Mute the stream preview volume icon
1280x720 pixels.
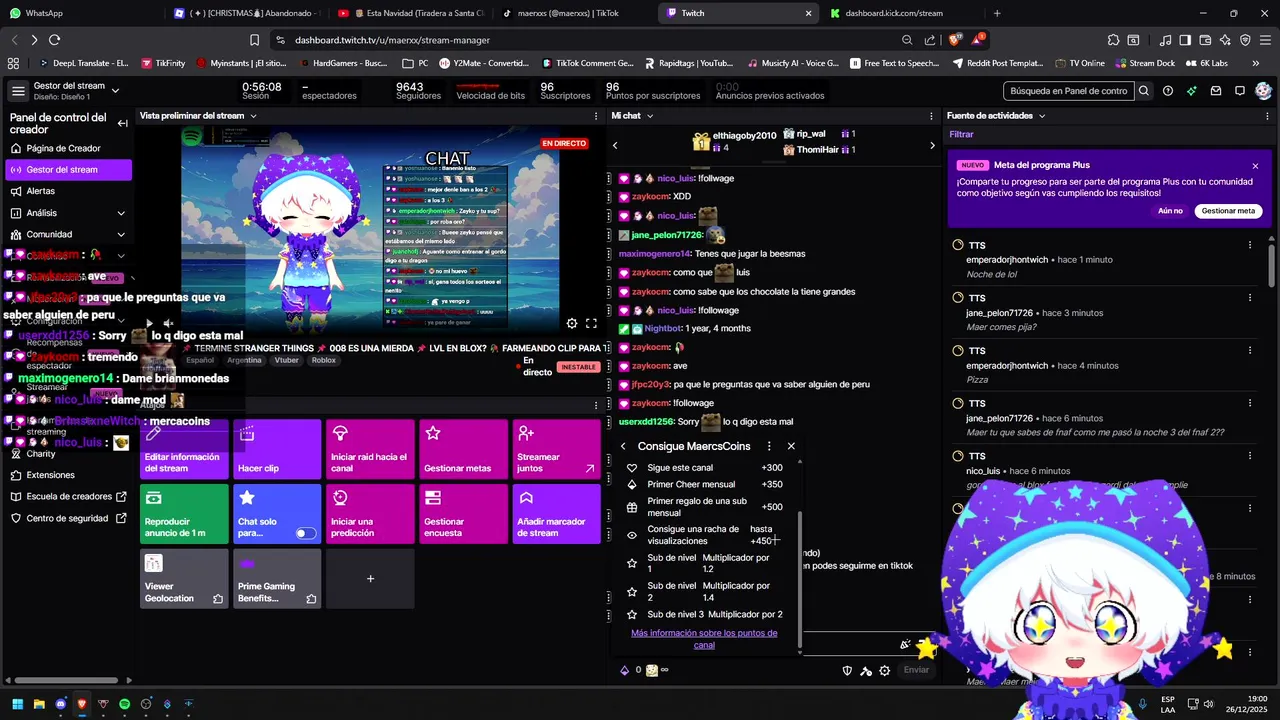(168, 323)
